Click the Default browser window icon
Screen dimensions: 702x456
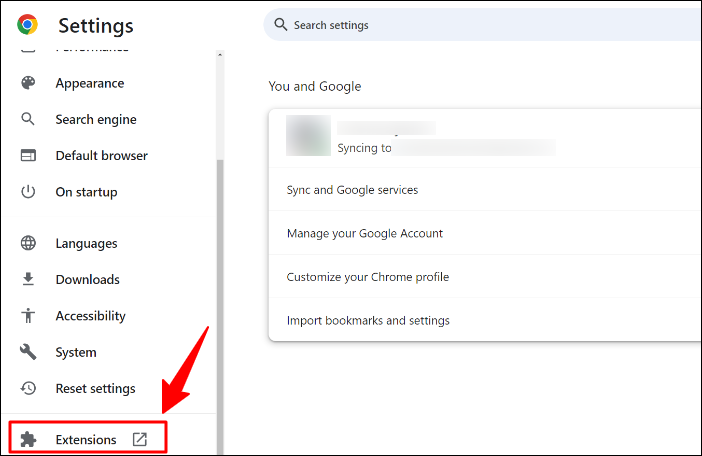pyautogui.click(x=29, y=156)
